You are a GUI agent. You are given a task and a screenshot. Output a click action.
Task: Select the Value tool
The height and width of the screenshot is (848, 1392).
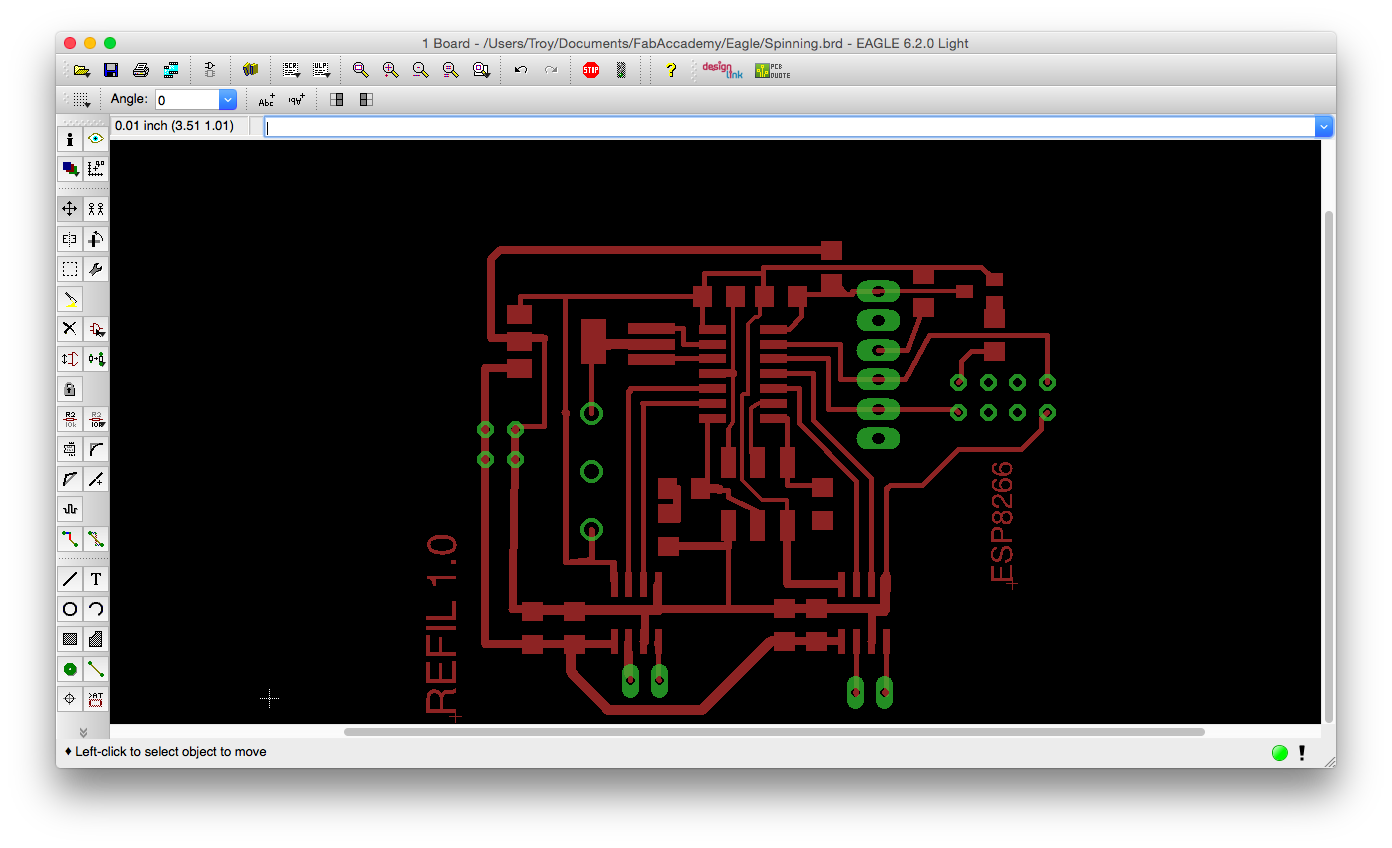[x=96, y=419]
